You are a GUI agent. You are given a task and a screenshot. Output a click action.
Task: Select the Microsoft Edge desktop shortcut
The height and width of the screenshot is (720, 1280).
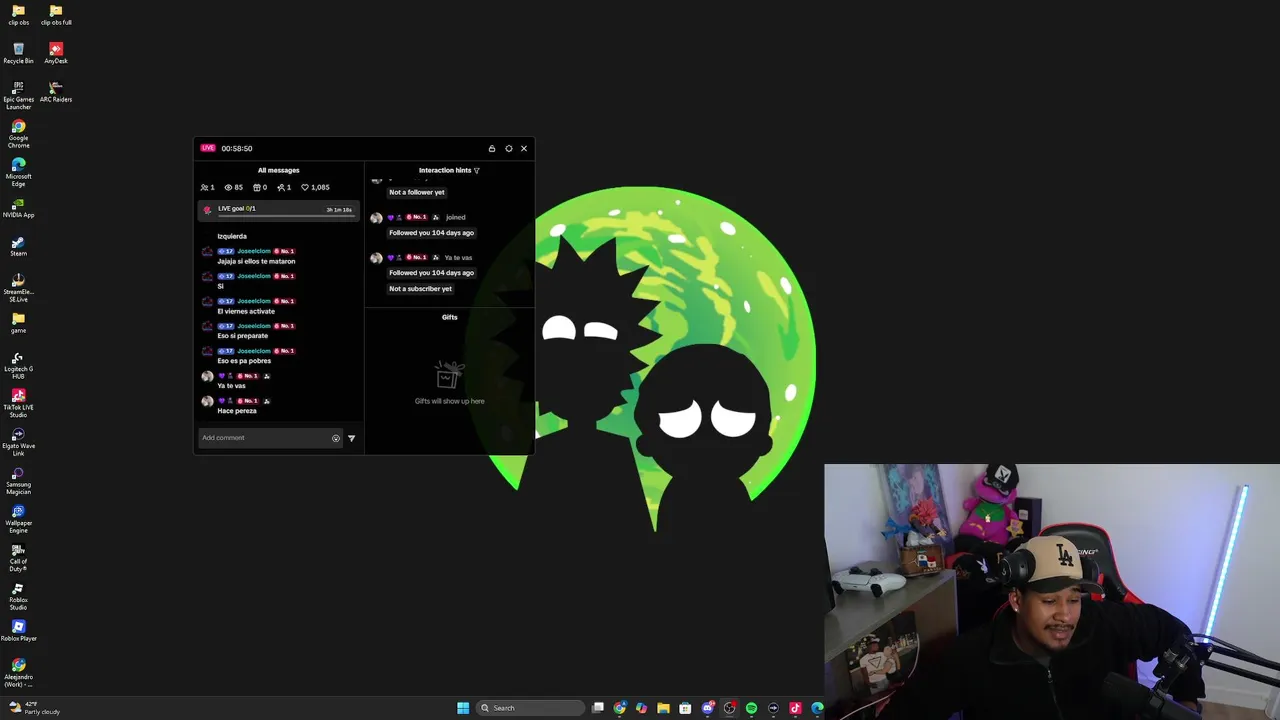click(x=18, y=172)
